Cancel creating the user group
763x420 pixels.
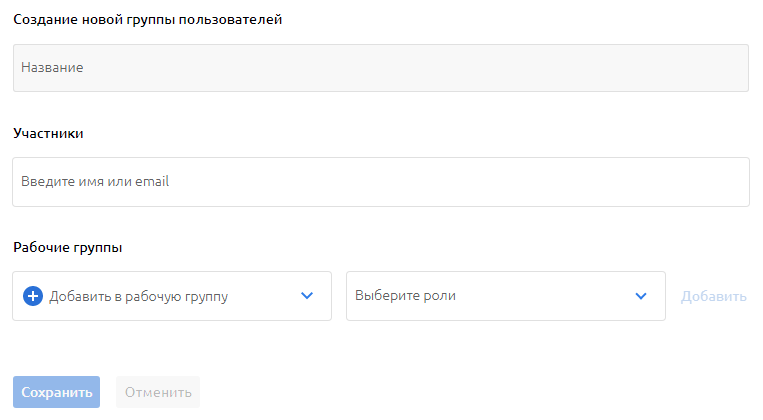click(x=158, y=392)
